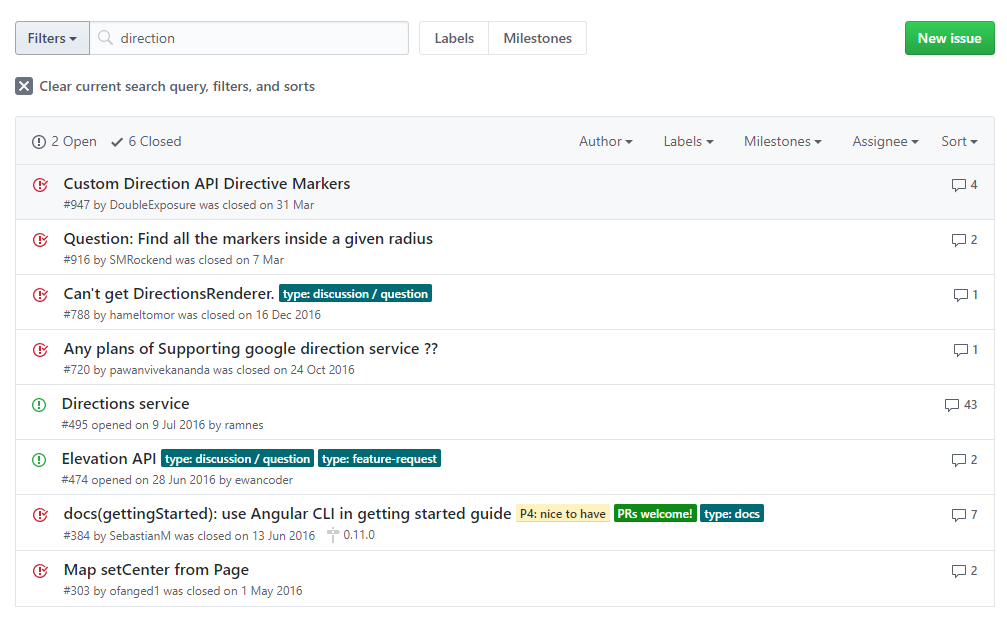Image resolution: width=1007 pixels, height=617 pixels.
Task: Open author ewancoder's link
Action: pos(264,480)
